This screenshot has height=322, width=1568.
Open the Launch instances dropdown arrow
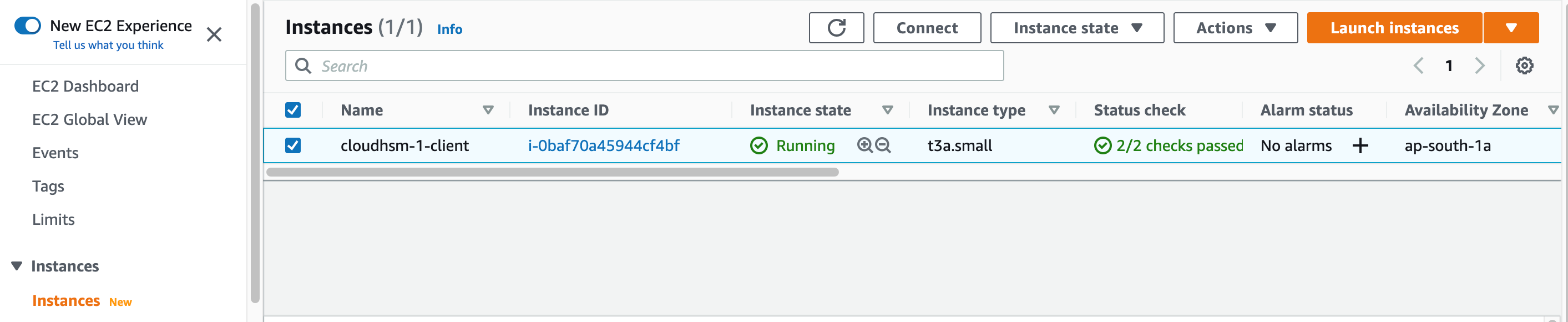pyautogui.click(x=1511, y=27)
